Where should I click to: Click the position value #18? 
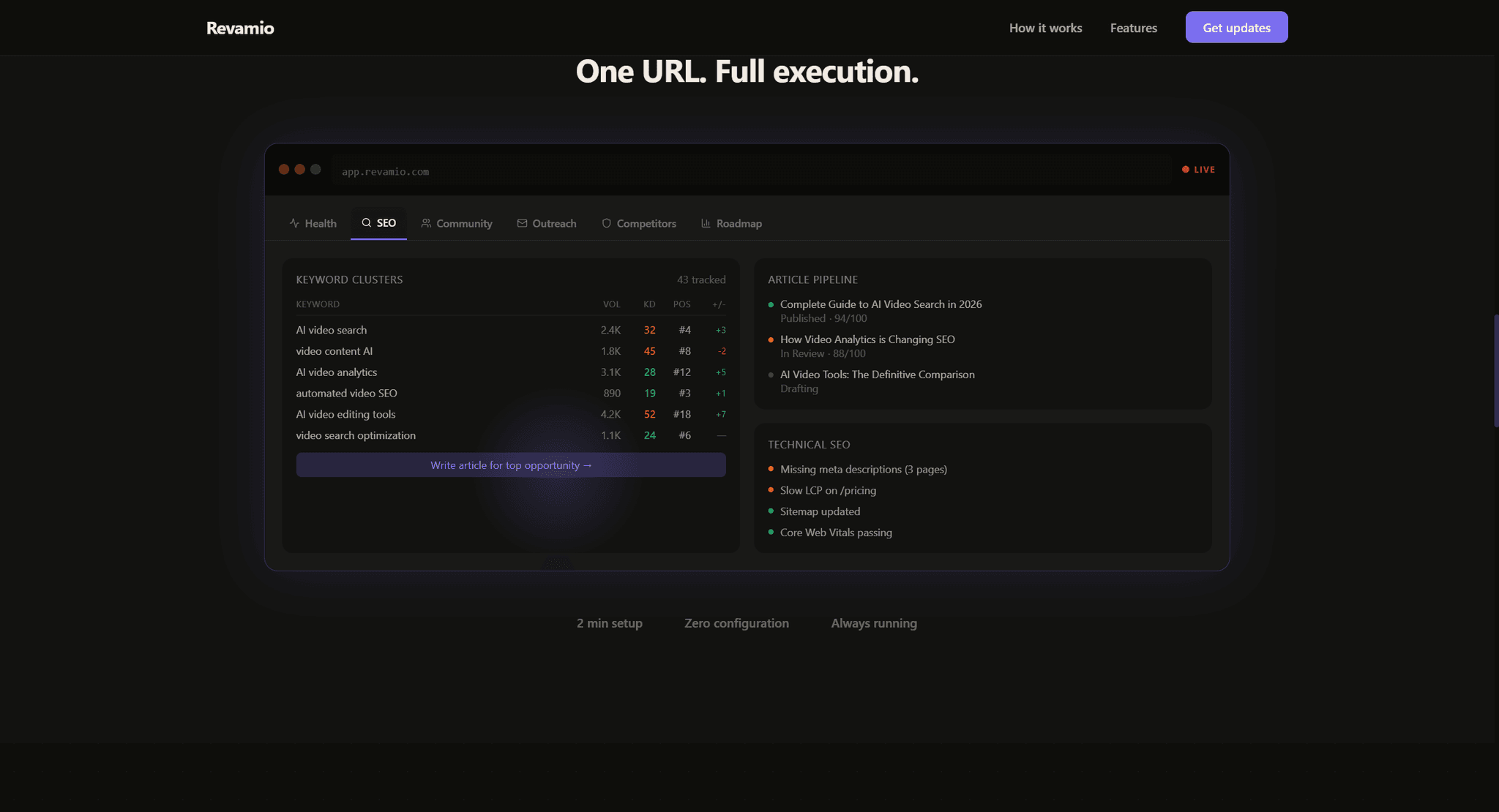pos(681,414)
